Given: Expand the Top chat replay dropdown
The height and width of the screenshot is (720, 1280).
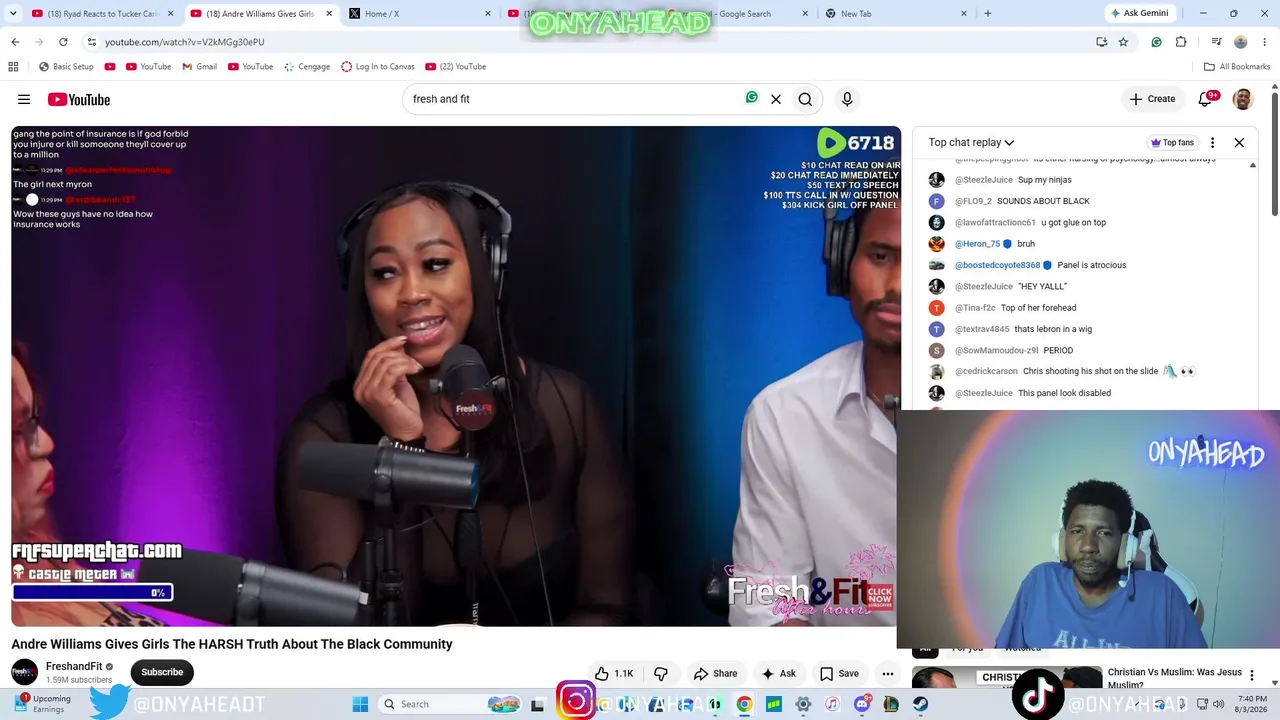Looking at the screenshot, I should pos(971,143).
